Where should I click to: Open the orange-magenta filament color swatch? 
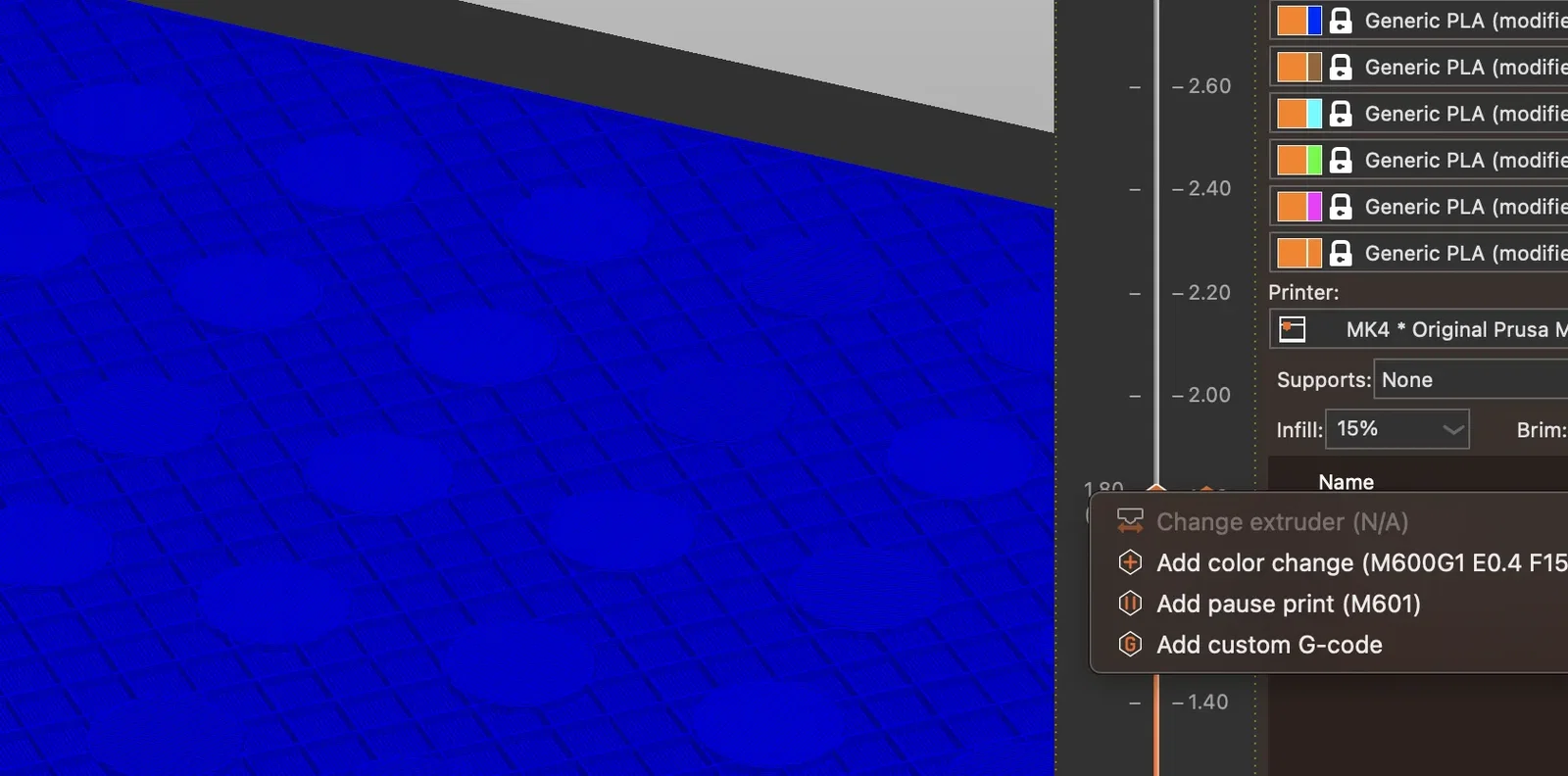point(1299,207)
